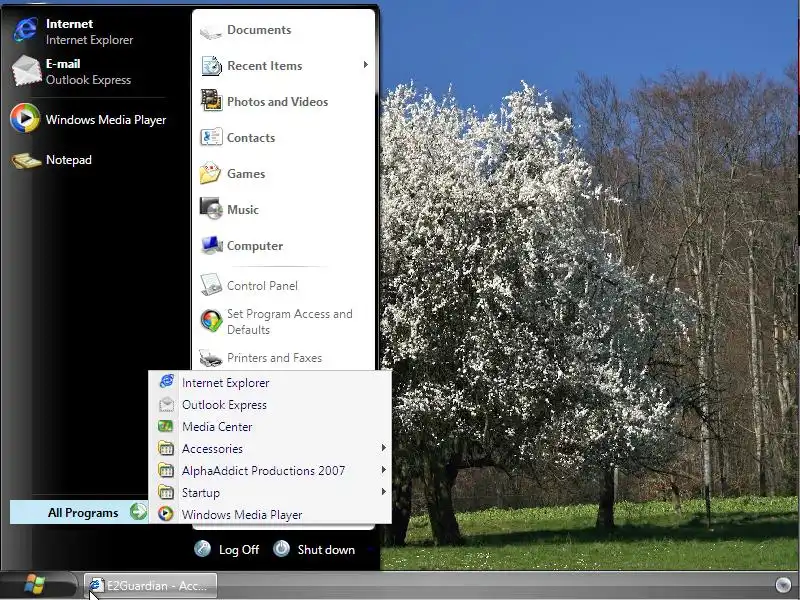The width and height of the screenshot is (800, 600).
Task: Expand the Accessories submenu arrow
Action: [x=383, y=447]
